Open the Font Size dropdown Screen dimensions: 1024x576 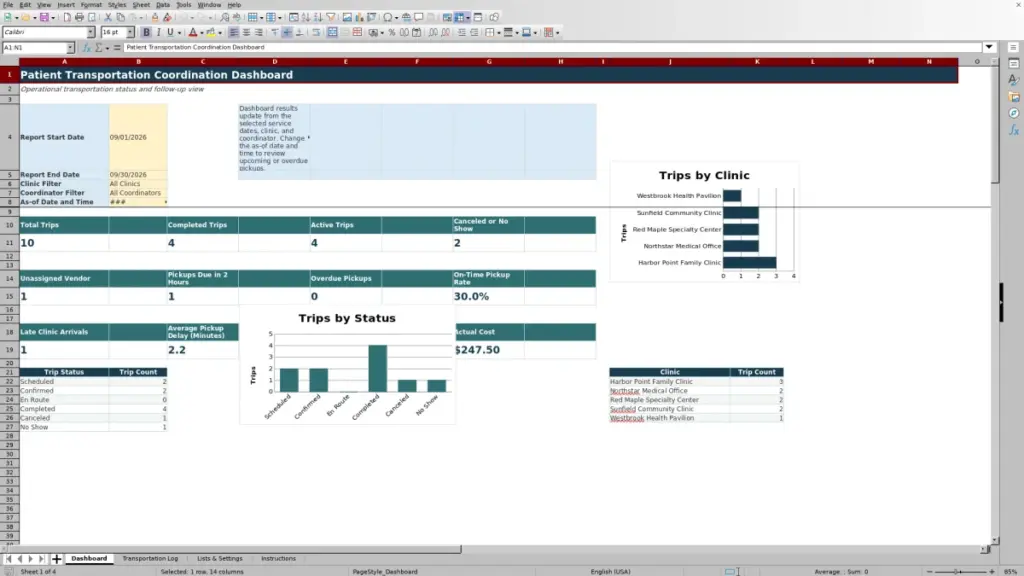click(x=130, y=32)
